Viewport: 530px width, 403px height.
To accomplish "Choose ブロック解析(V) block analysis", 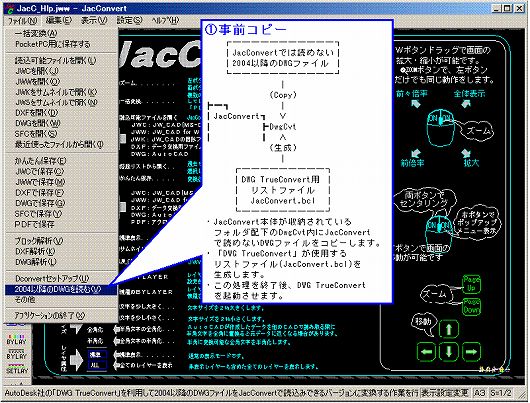I will coord(61,241).
